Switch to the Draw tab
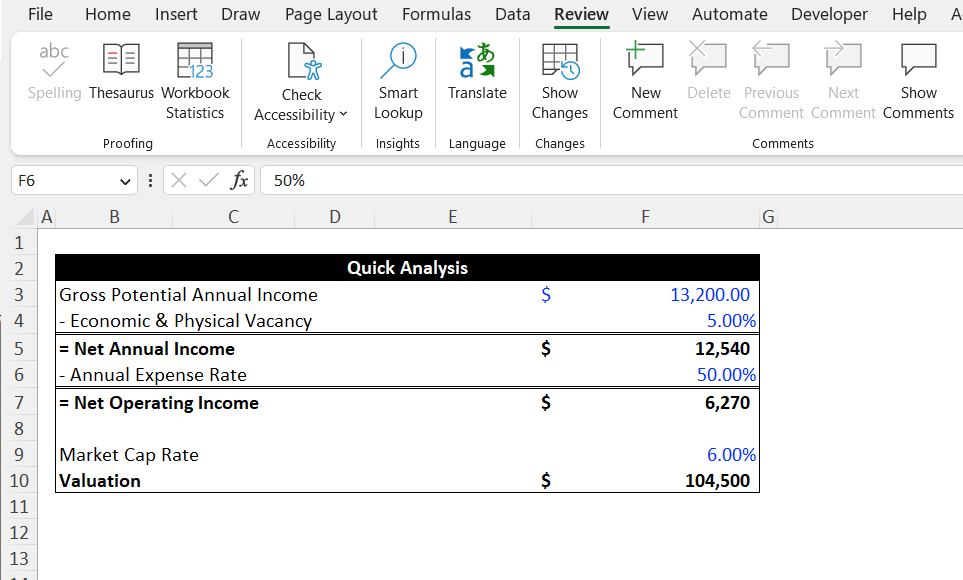The image size is (963, 580). 240,14
